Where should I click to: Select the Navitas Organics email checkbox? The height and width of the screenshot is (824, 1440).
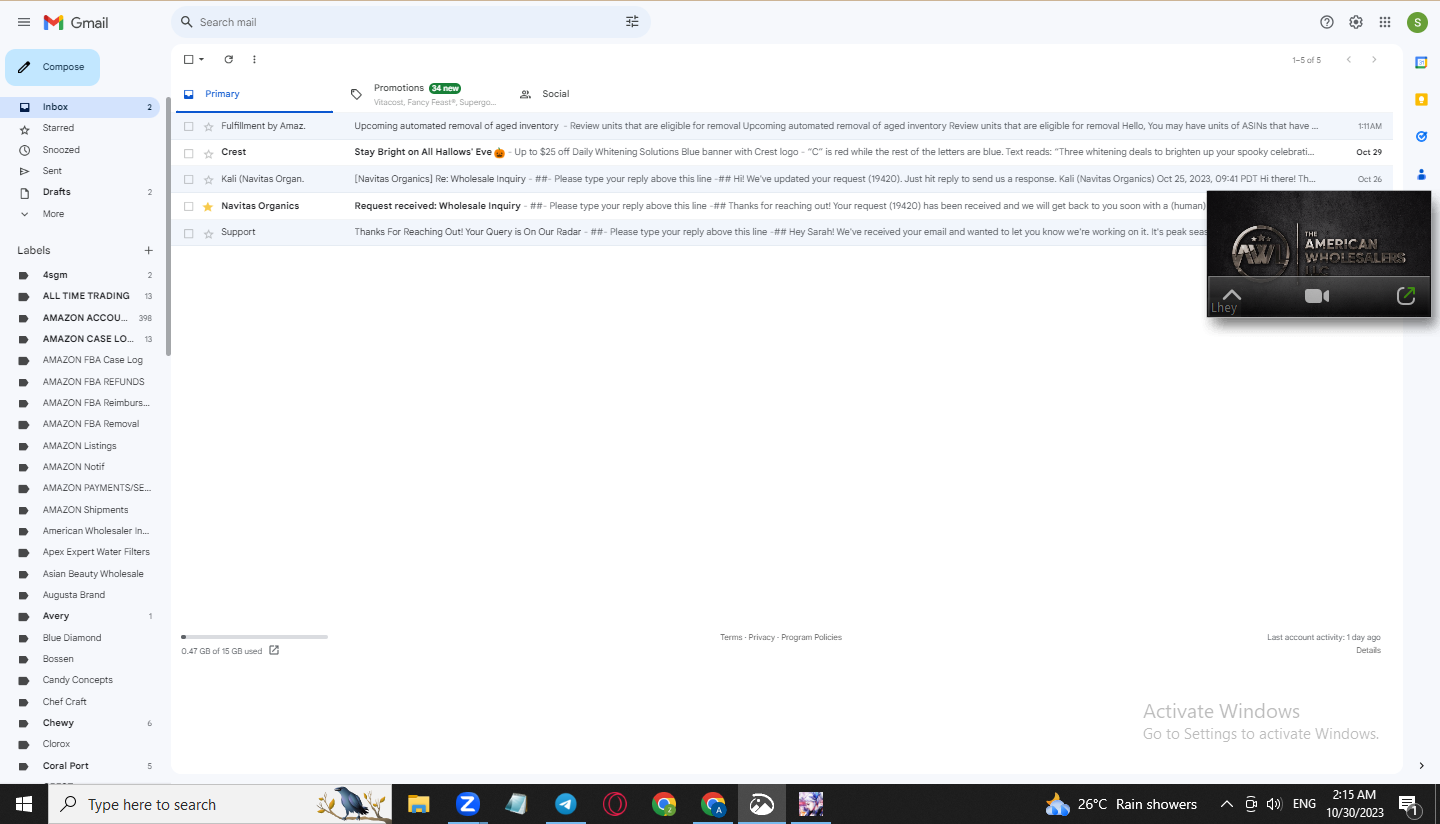click(188, 206)
